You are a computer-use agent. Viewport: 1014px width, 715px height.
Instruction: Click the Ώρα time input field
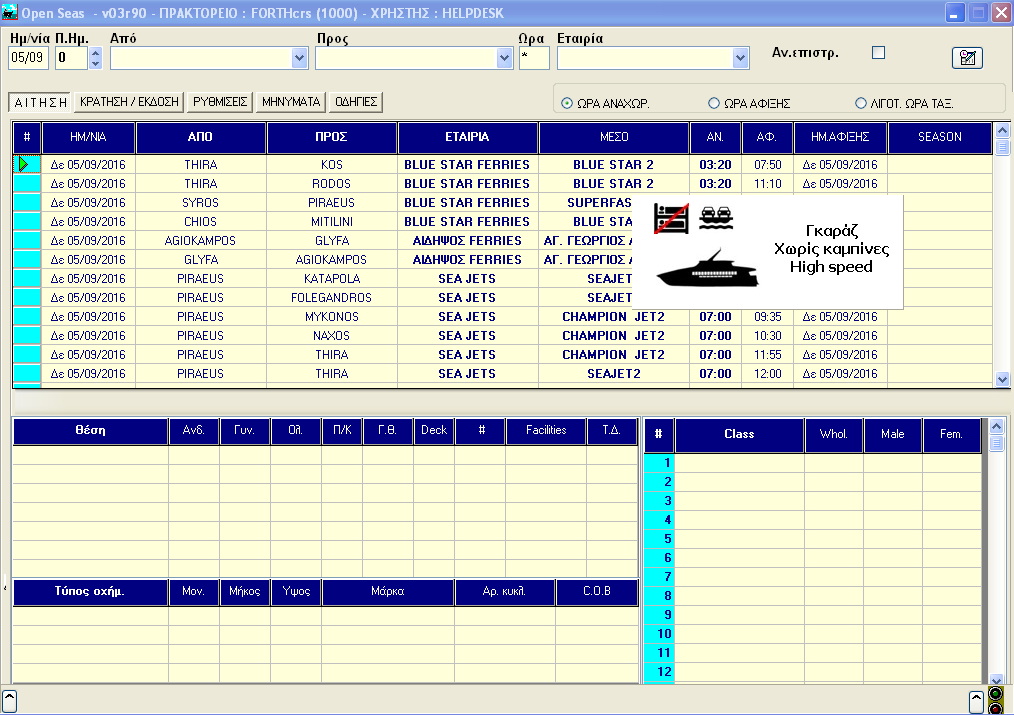coord(534,58)
